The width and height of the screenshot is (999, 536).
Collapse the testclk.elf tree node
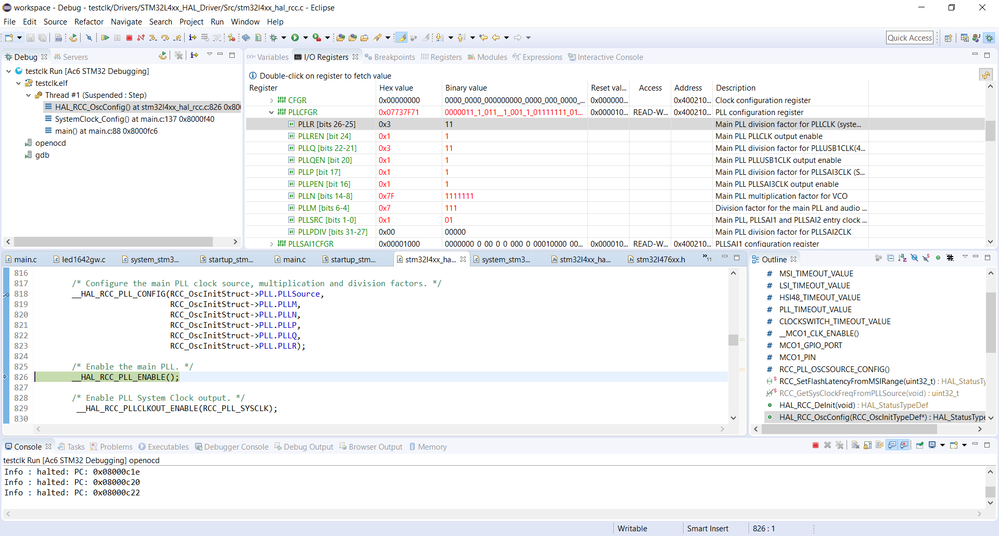pos(18,83)
